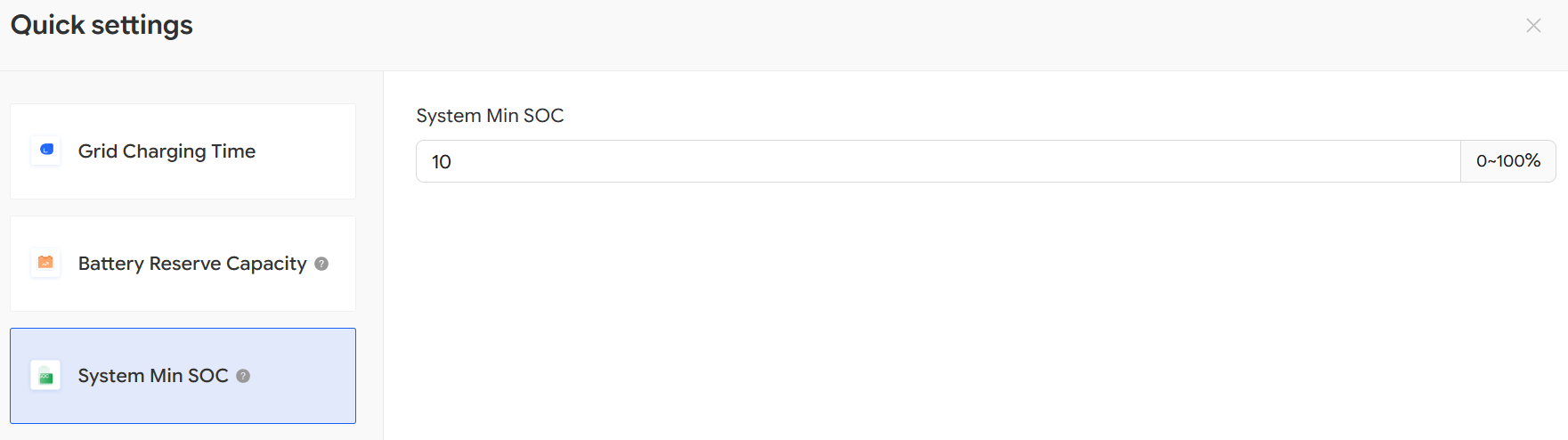Open the Grid Charging Time section
This screenshot has height=440, width=1568.
point(167,151)
